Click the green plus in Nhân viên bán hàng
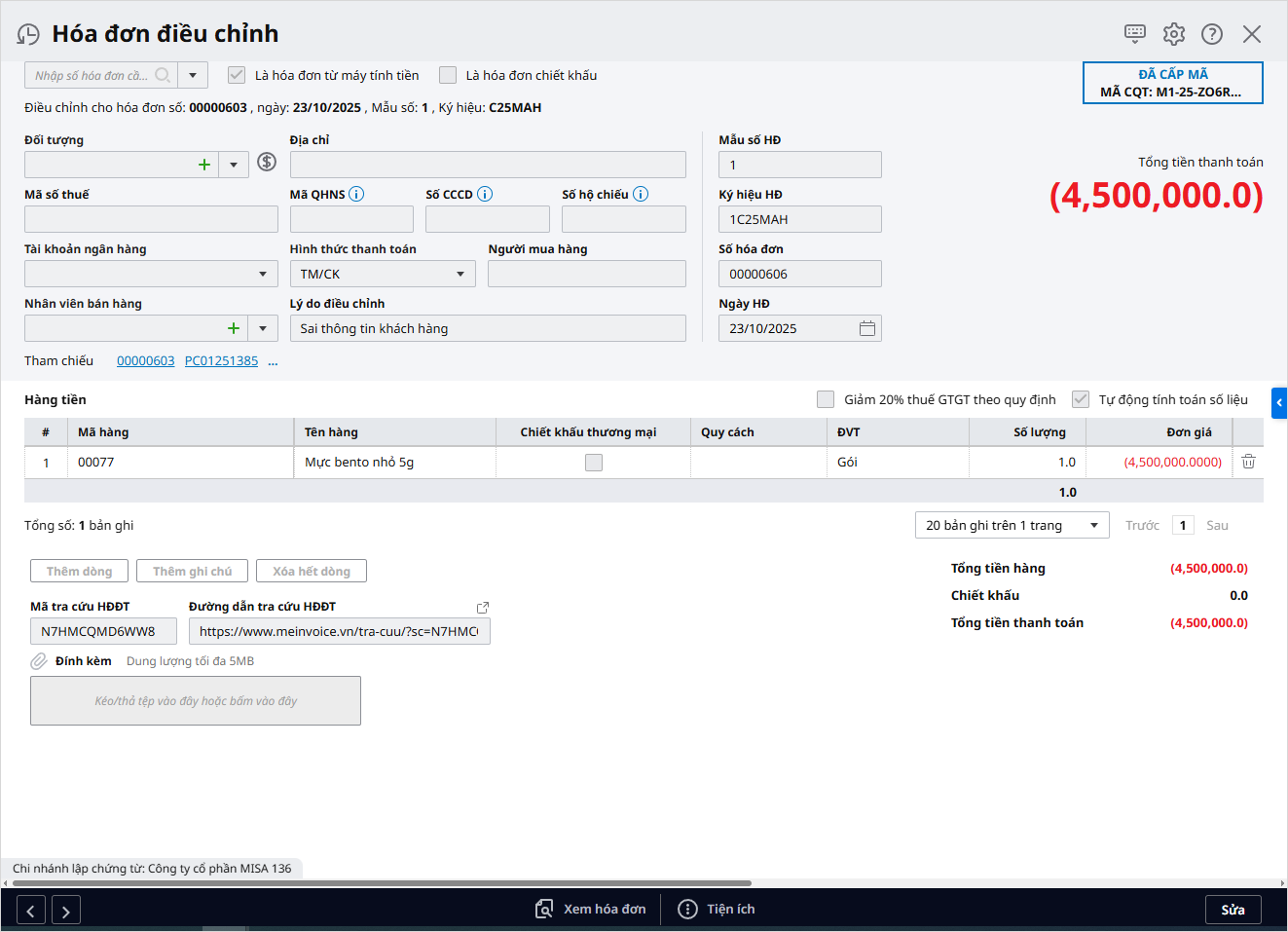This screenshot has height=932, width=1288. (234, 328)
